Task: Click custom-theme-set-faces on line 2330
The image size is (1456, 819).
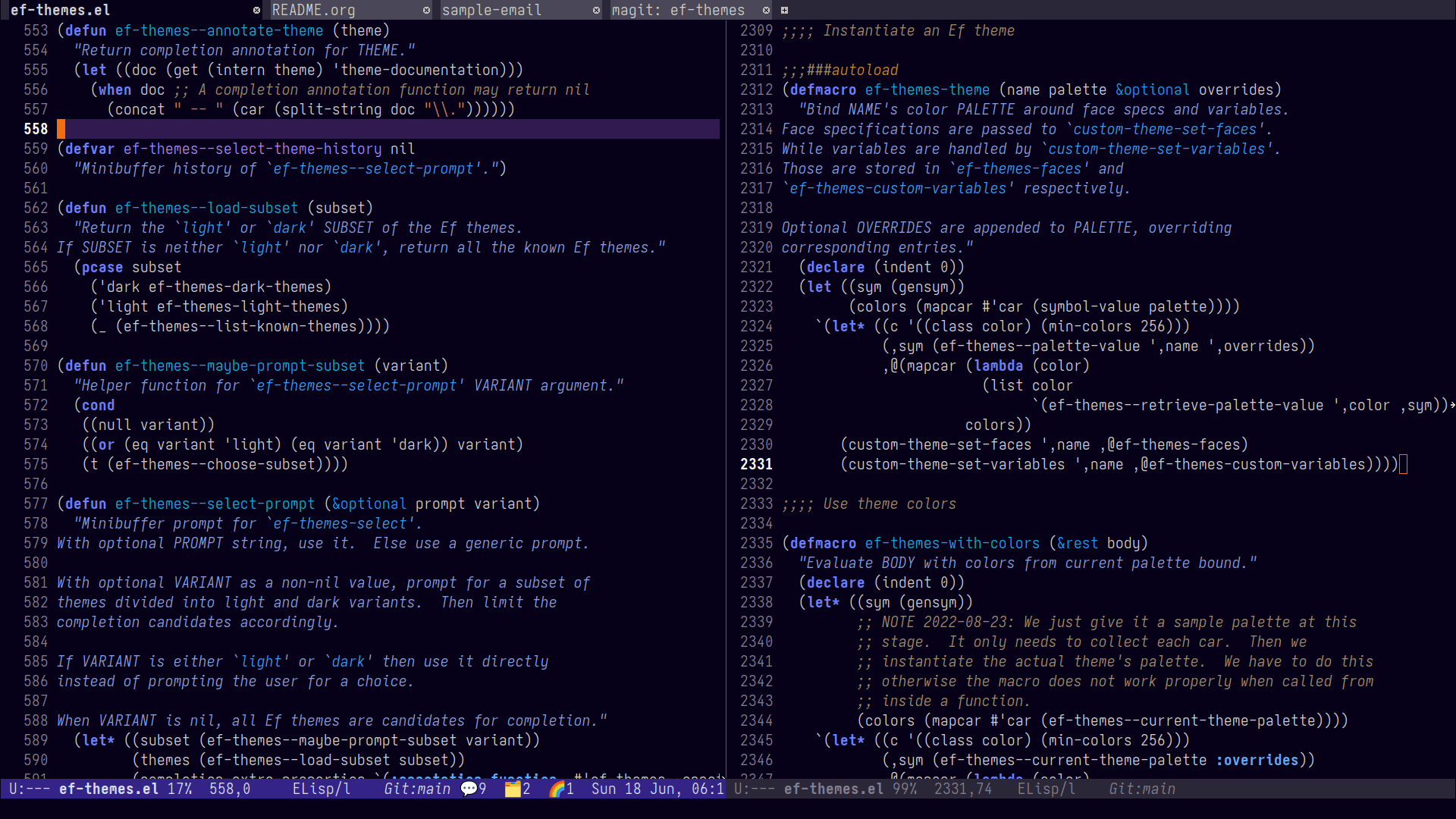Action: [940, 444]
